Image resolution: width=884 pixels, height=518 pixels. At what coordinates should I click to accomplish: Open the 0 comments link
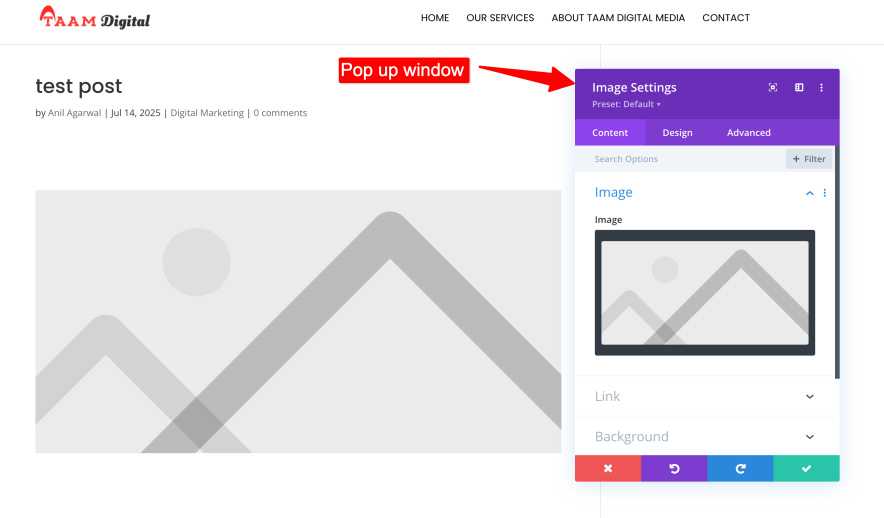(280, 113)
